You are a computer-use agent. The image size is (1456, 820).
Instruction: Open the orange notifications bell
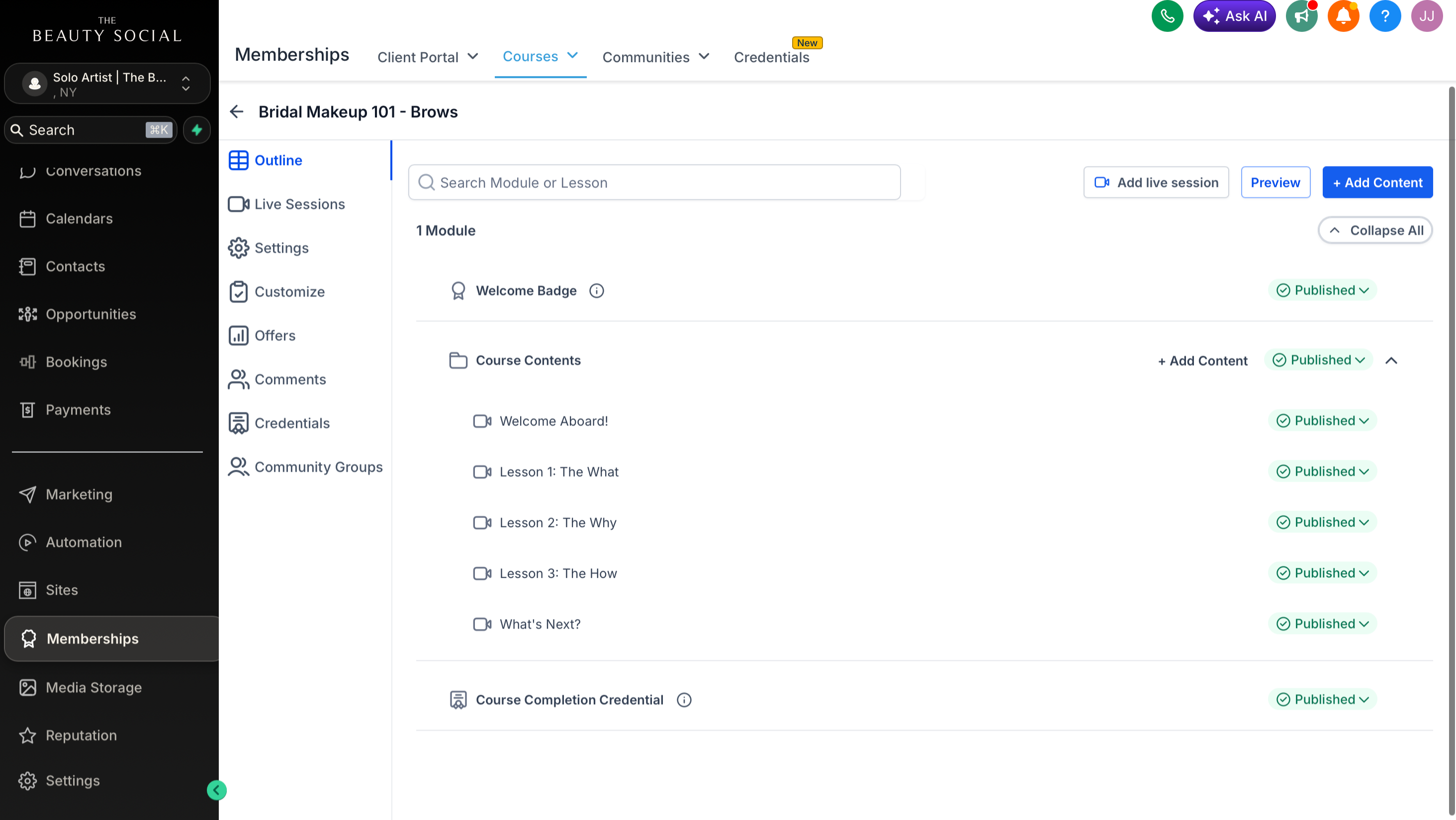pyautogui.click(x=1343, y=16)
